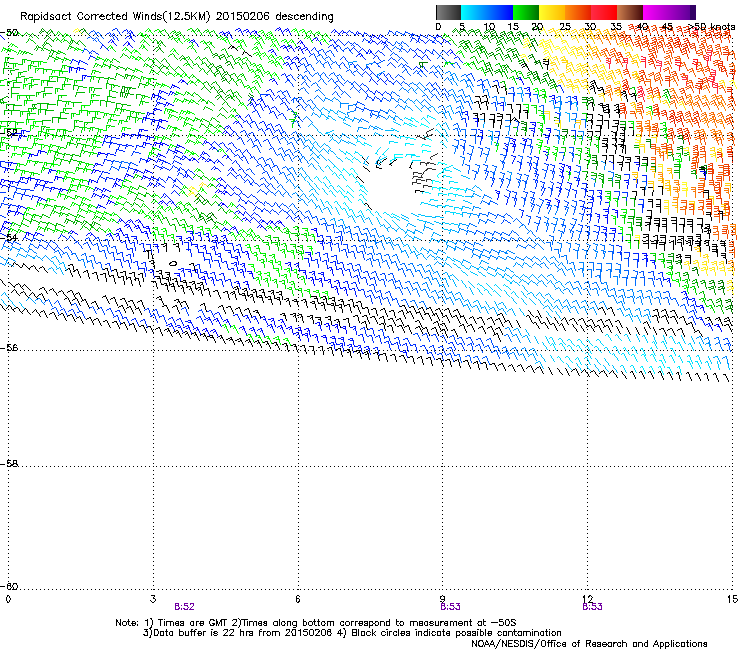Click the cyan segment of the wind legend
This screenshot has height=650, width=740.
474,12
